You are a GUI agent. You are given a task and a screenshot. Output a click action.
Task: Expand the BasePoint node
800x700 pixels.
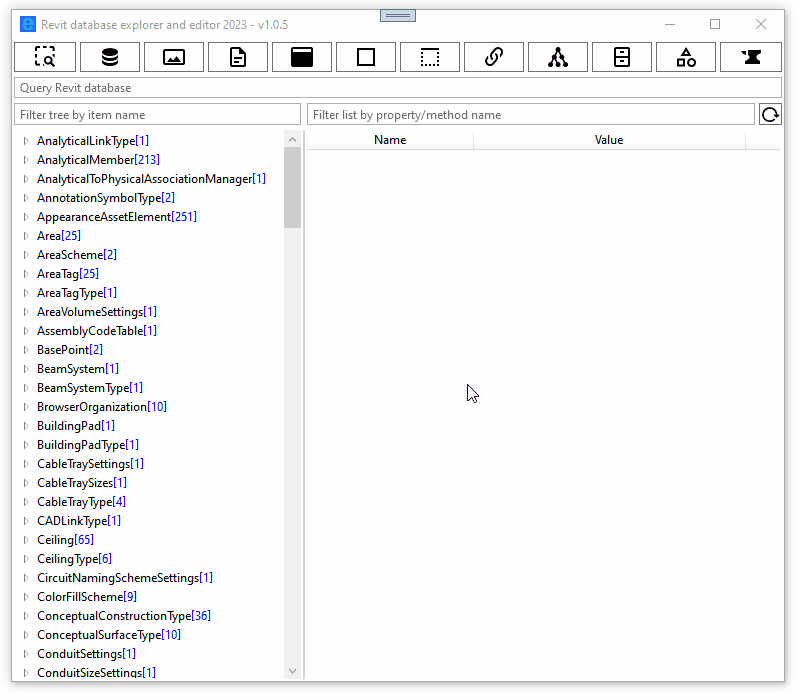tap(26, 350)
